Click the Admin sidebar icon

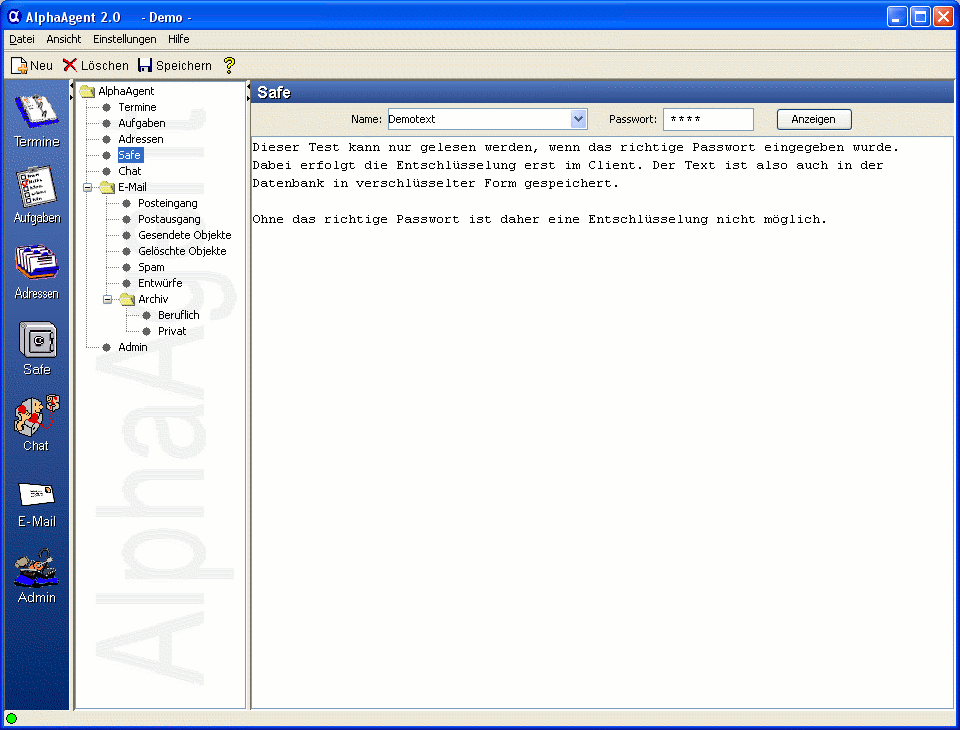(x=36, y=568)
